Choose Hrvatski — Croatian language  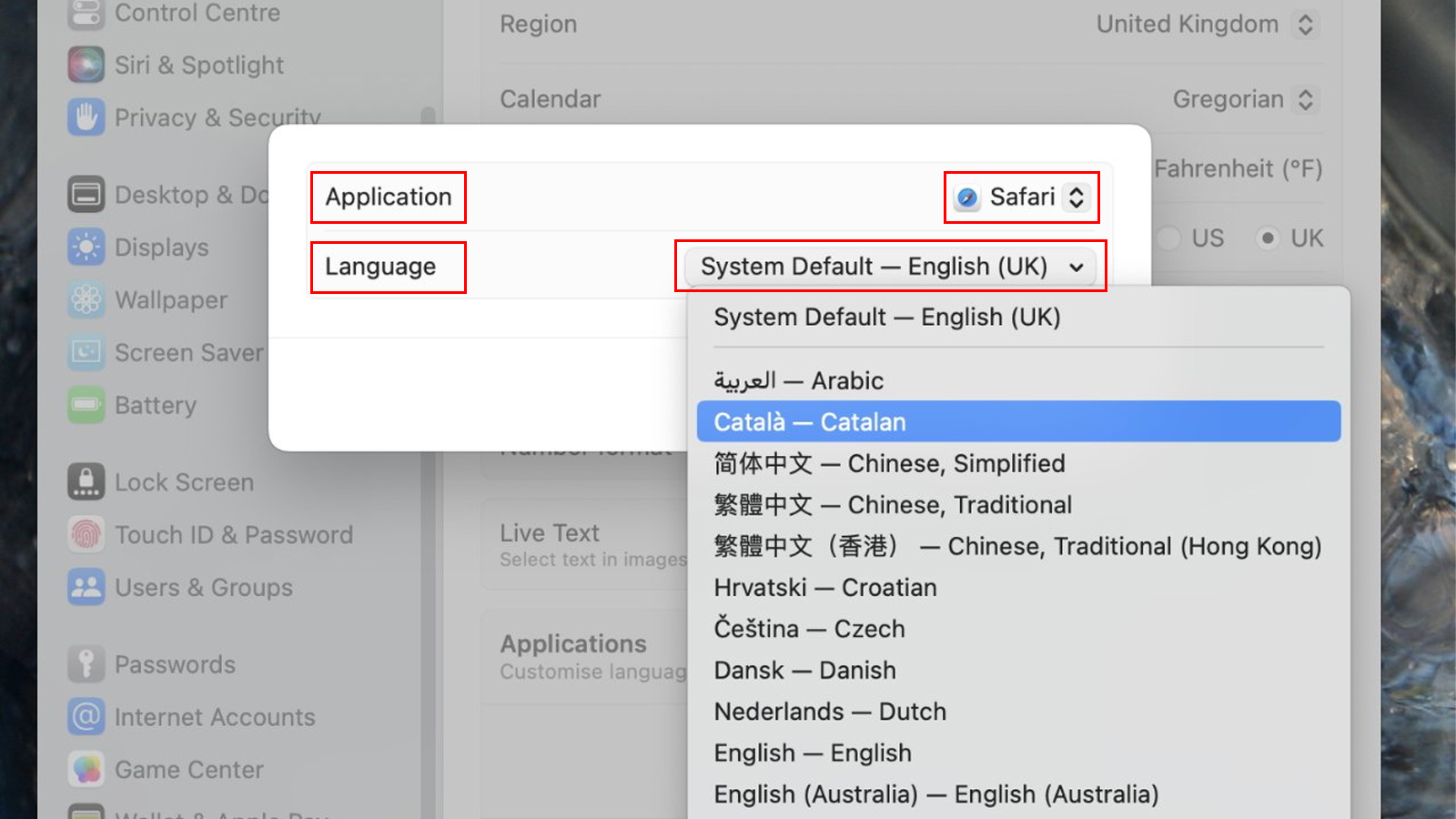(x=1018, y=587)
